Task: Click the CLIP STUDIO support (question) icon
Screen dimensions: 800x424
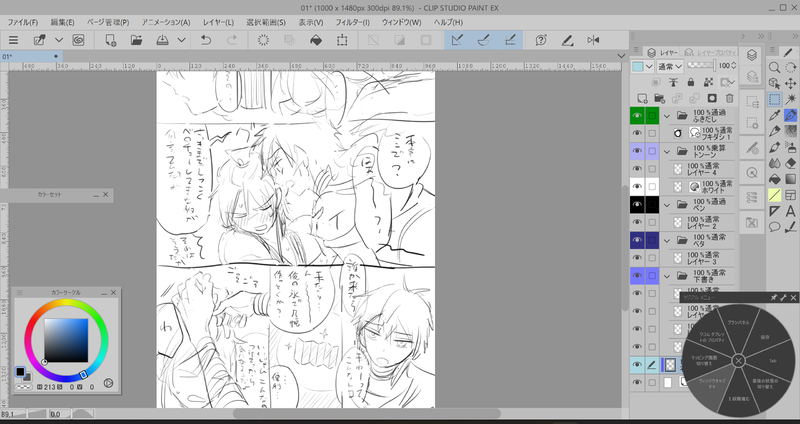Action: coord(541,40)
